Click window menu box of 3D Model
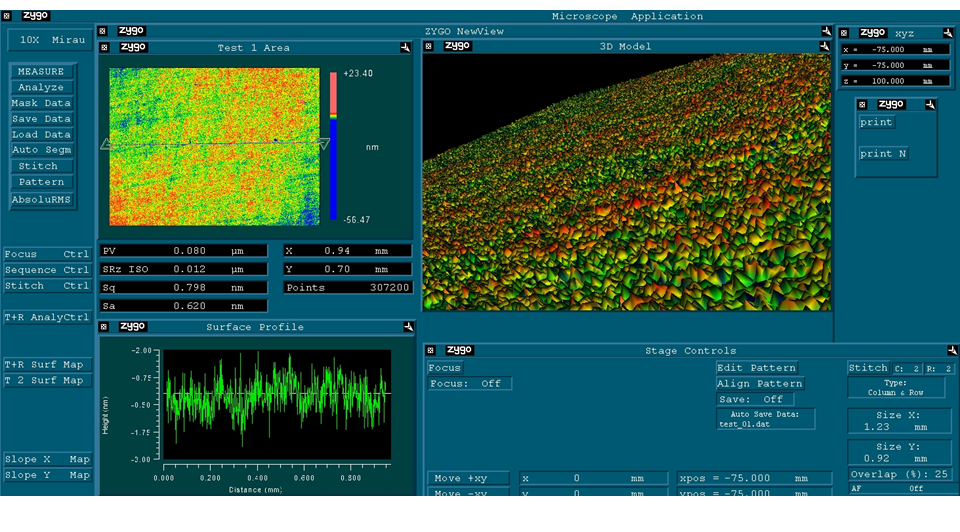Screen dimensions: 960x532 tap(429, 47)
